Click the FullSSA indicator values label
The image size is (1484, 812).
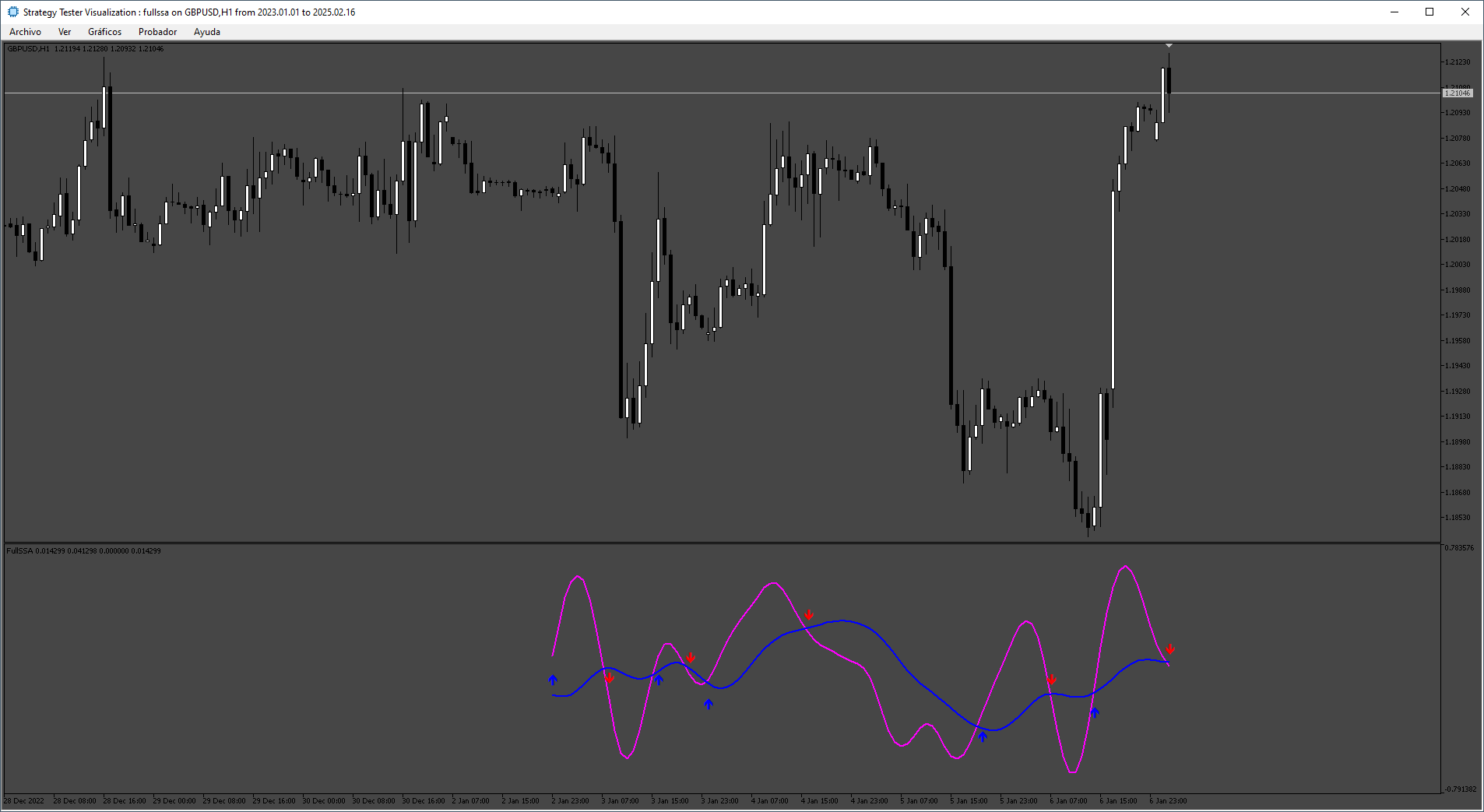[83, 551]
